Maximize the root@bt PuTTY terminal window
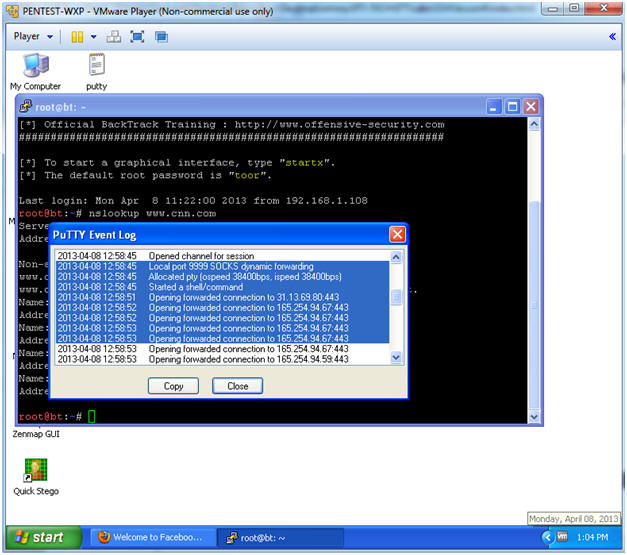Screen dimensions: 627x555 [512, 107]
